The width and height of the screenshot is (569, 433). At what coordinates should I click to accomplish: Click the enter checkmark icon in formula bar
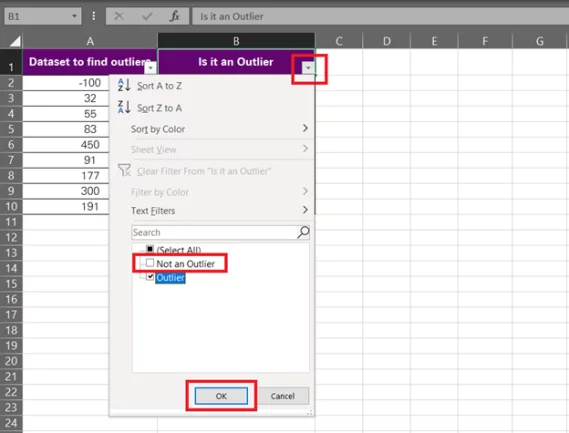[147, 16]
